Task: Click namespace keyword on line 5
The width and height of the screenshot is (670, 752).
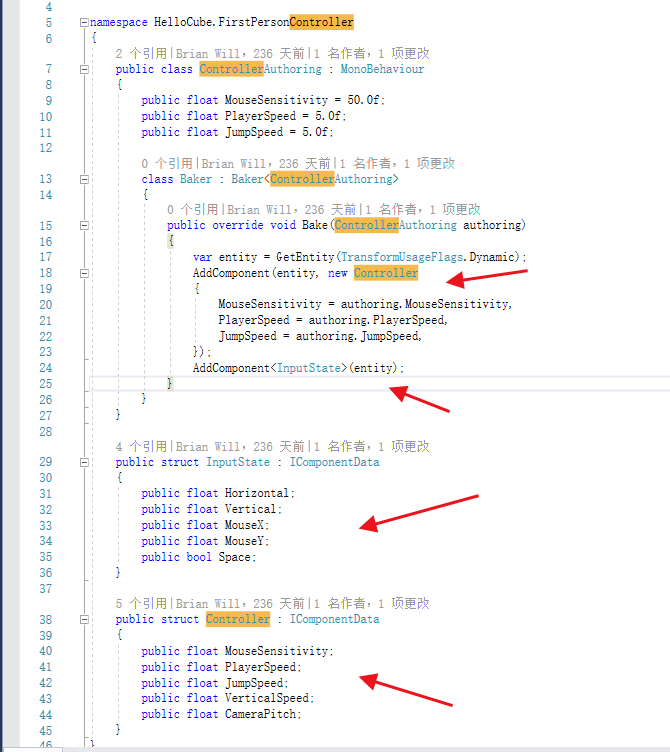Action: [x=118, y=22]
